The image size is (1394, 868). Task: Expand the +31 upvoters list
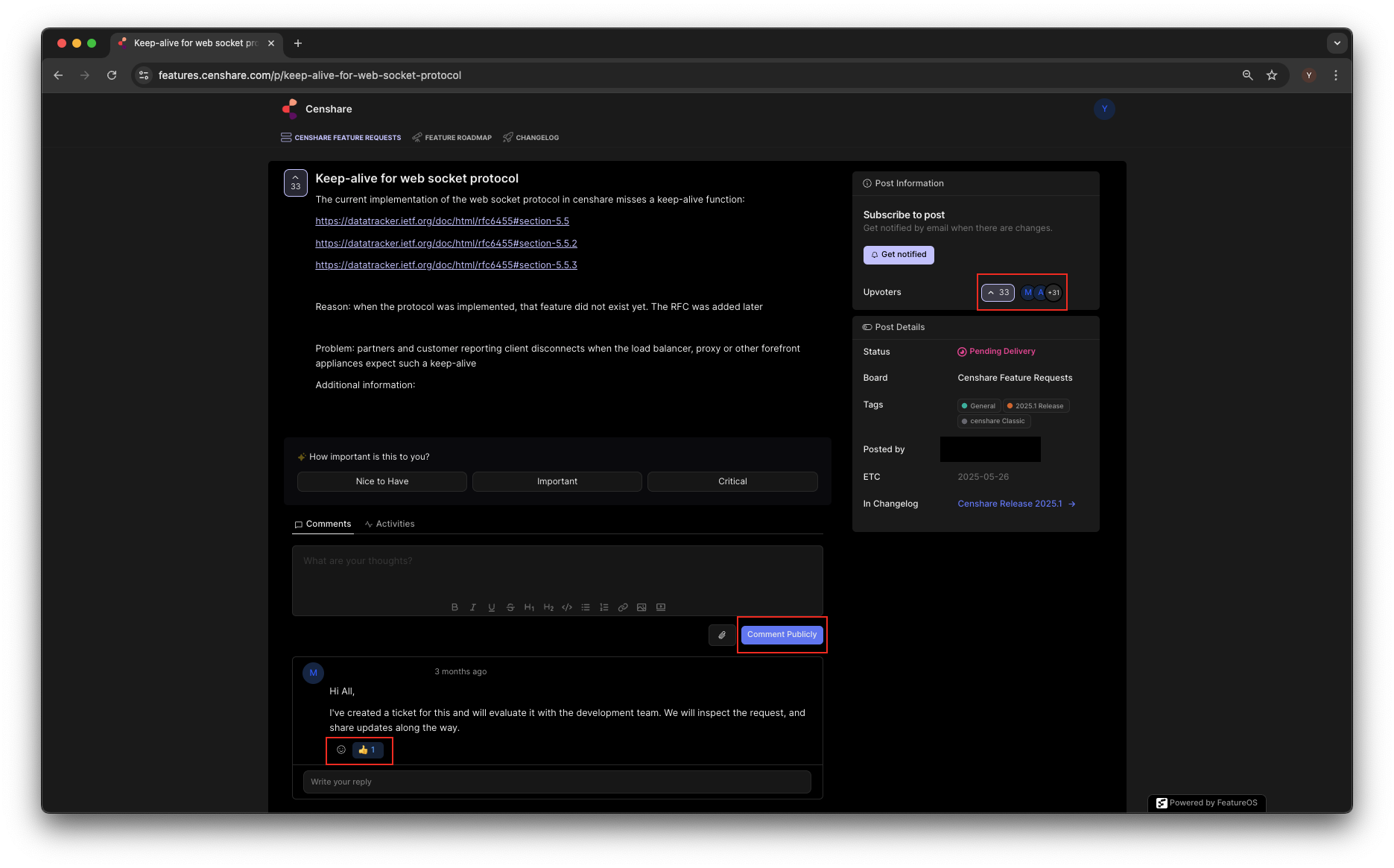[1054, 292]
